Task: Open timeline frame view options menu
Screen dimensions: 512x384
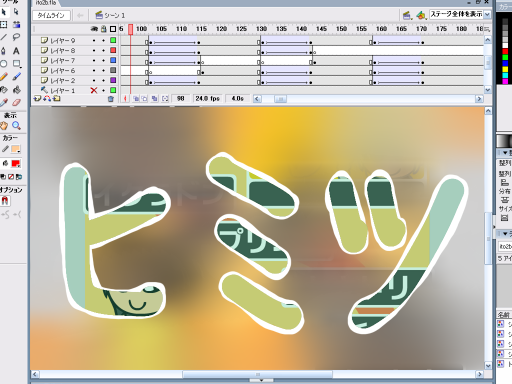Action: coord(487,29)
